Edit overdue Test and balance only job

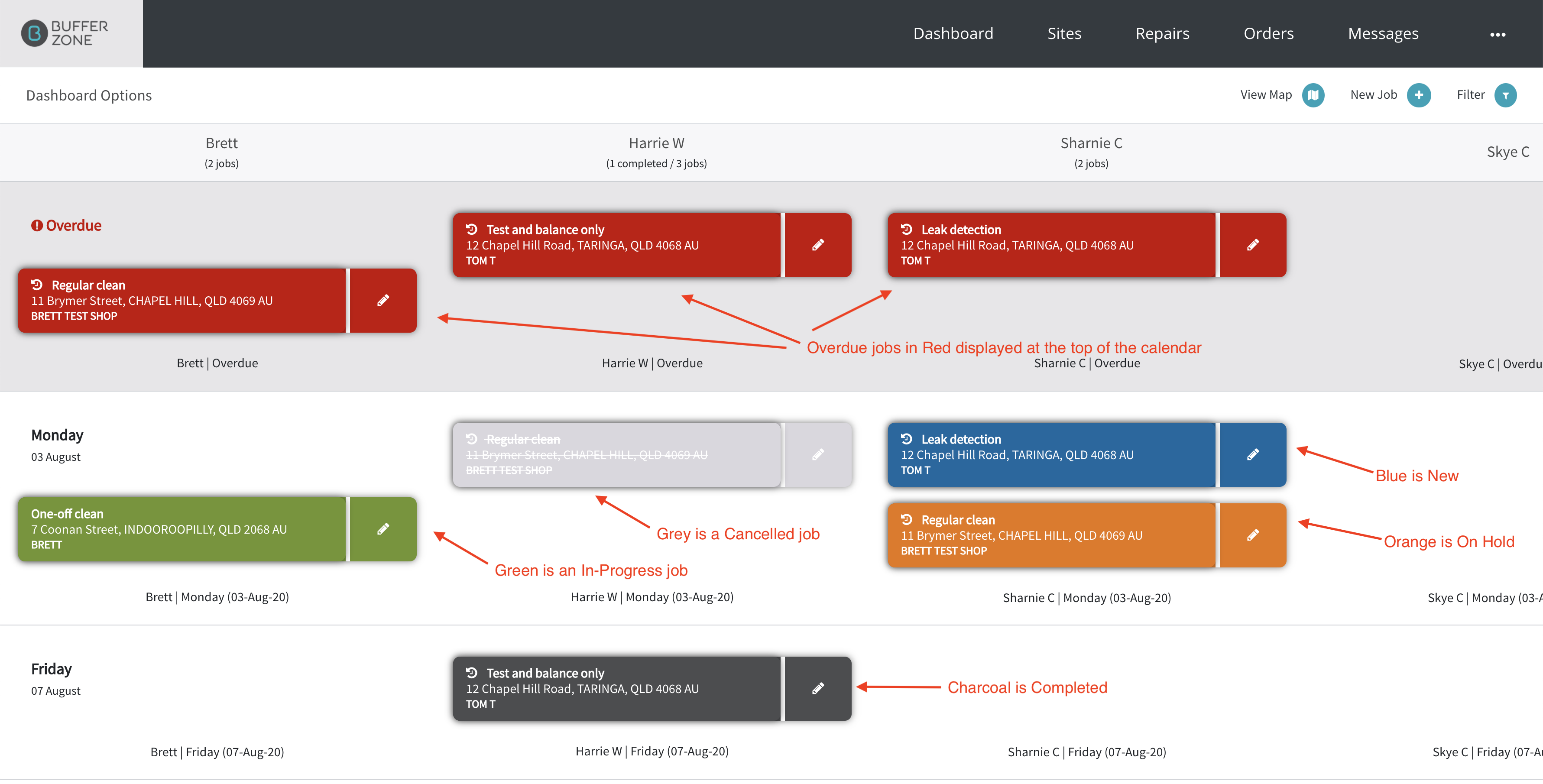point(817,245)
